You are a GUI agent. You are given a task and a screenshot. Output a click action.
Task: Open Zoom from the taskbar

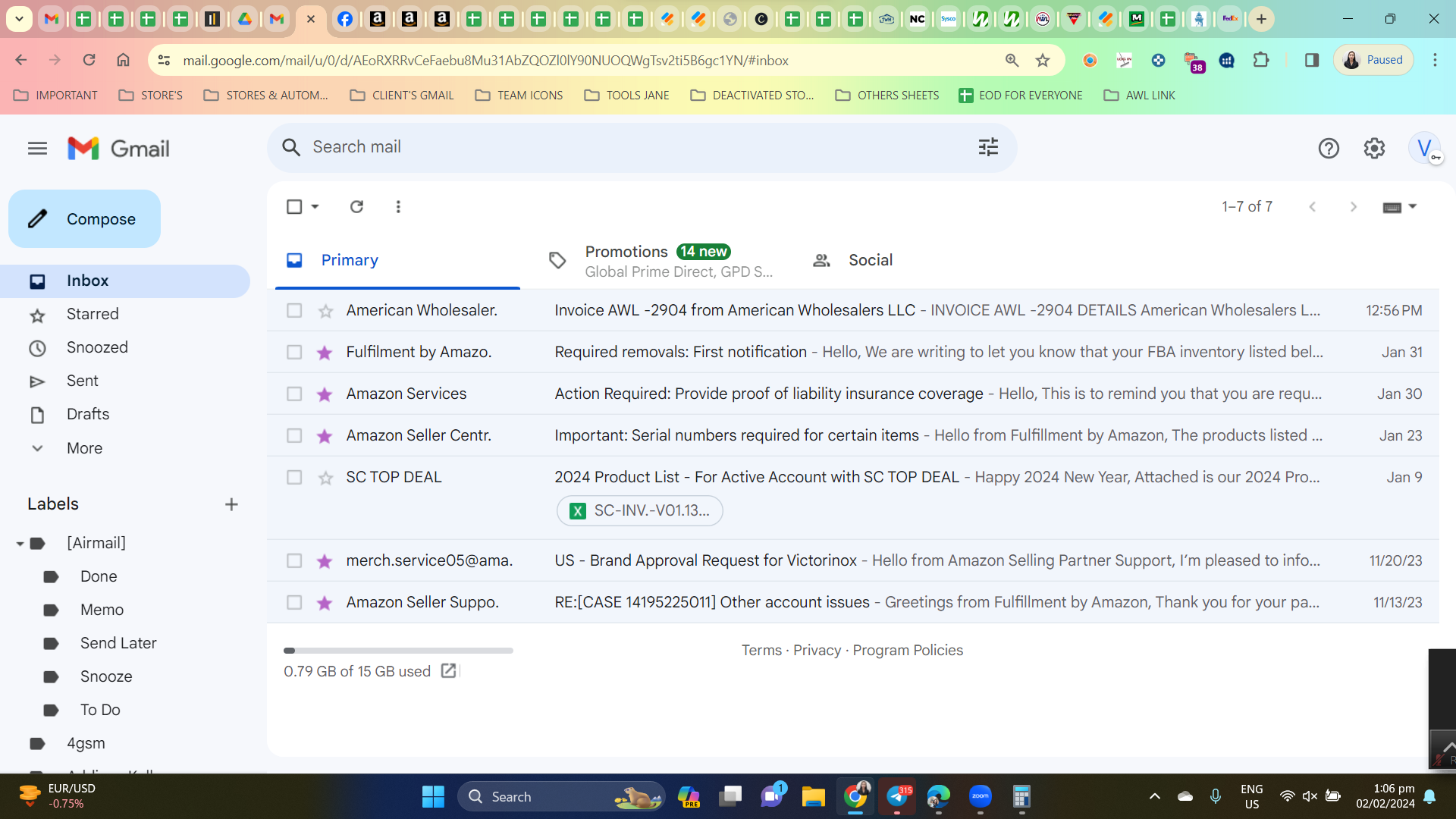click(x=980, y=796)
